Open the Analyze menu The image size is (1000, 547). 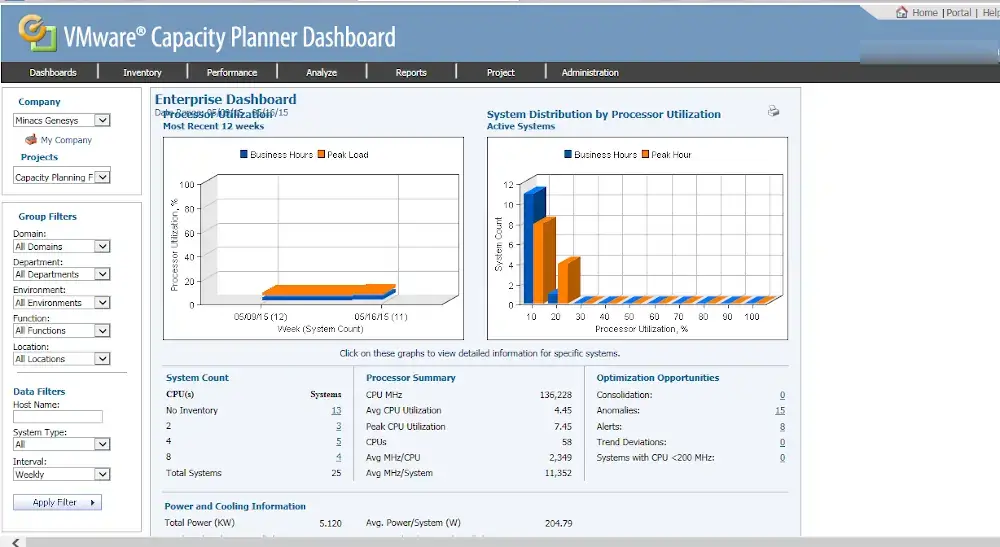click(x=321, y=72)
